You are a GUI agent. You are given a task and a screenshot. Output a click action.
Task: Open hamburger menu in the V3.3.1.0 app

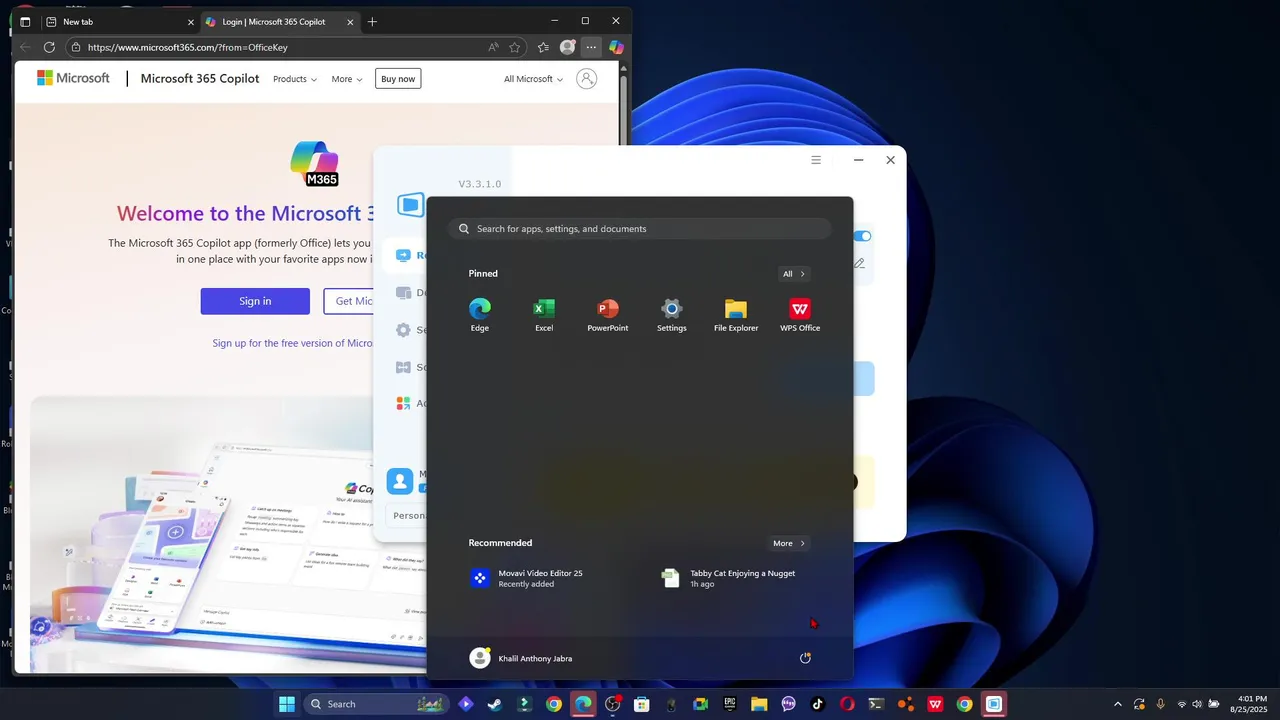[x=816, y=160]
